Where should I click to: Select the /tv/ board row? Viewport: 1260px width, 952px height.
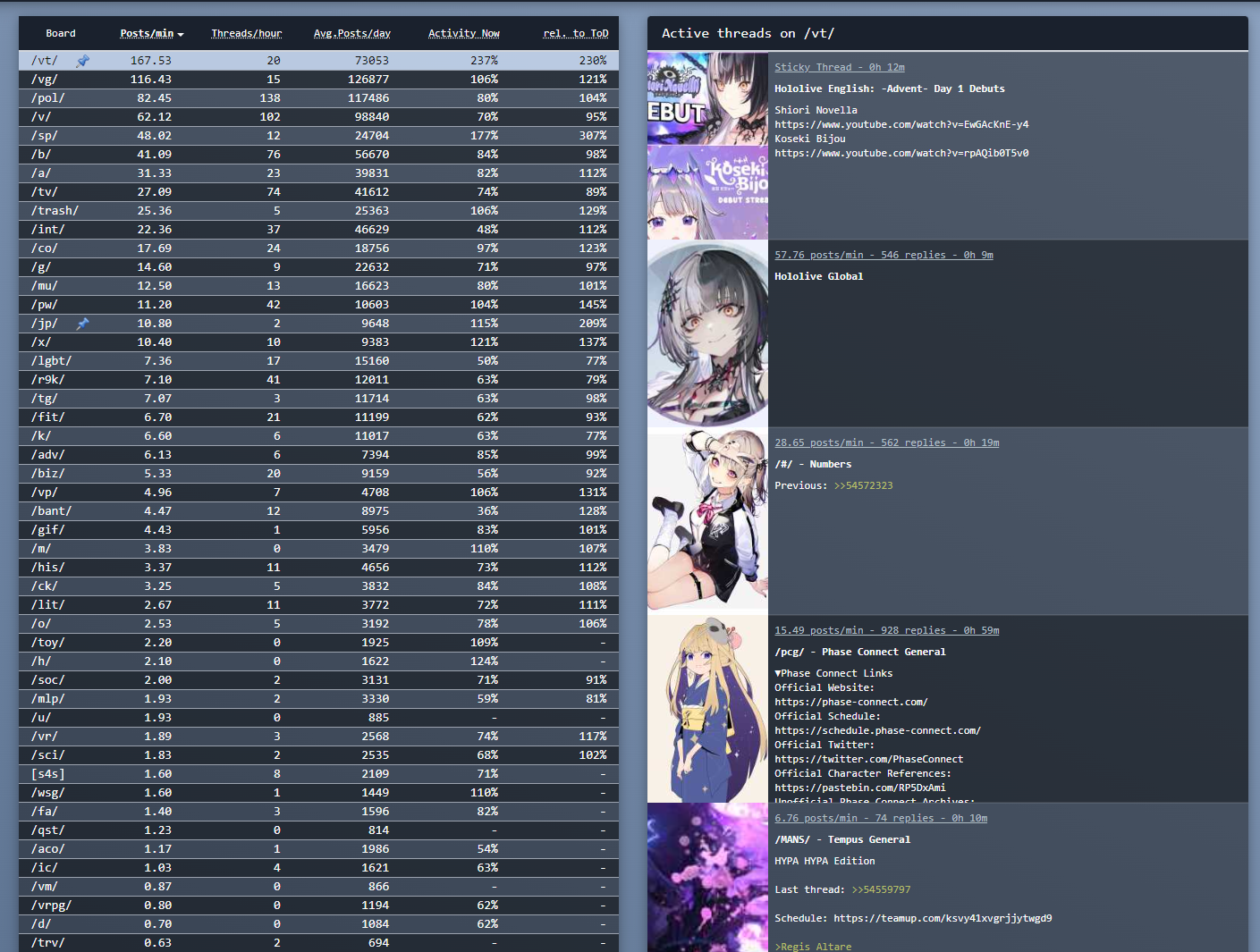[x=318, y=192]
